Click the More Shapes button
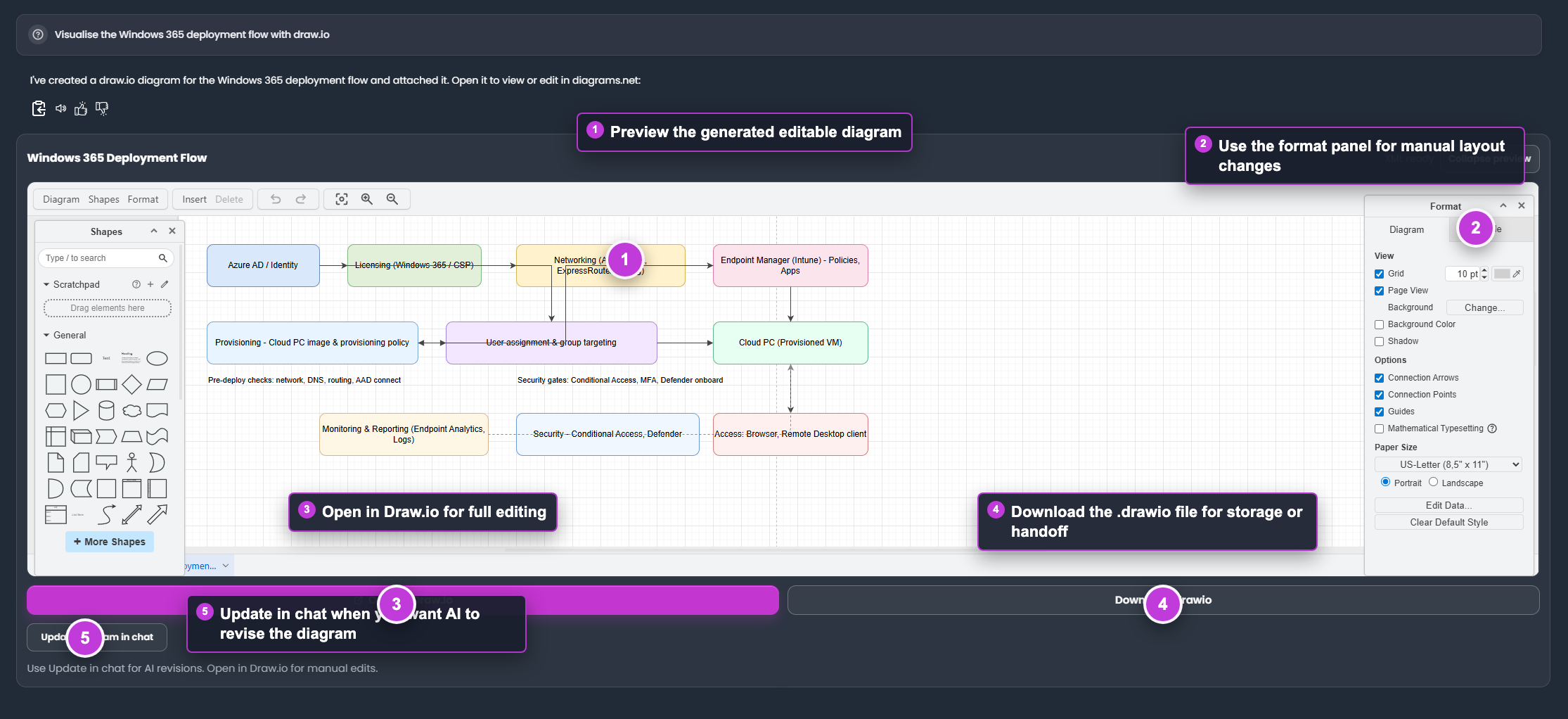The image size is (1568, 719). pyautogui.click(x=110, y=542)
